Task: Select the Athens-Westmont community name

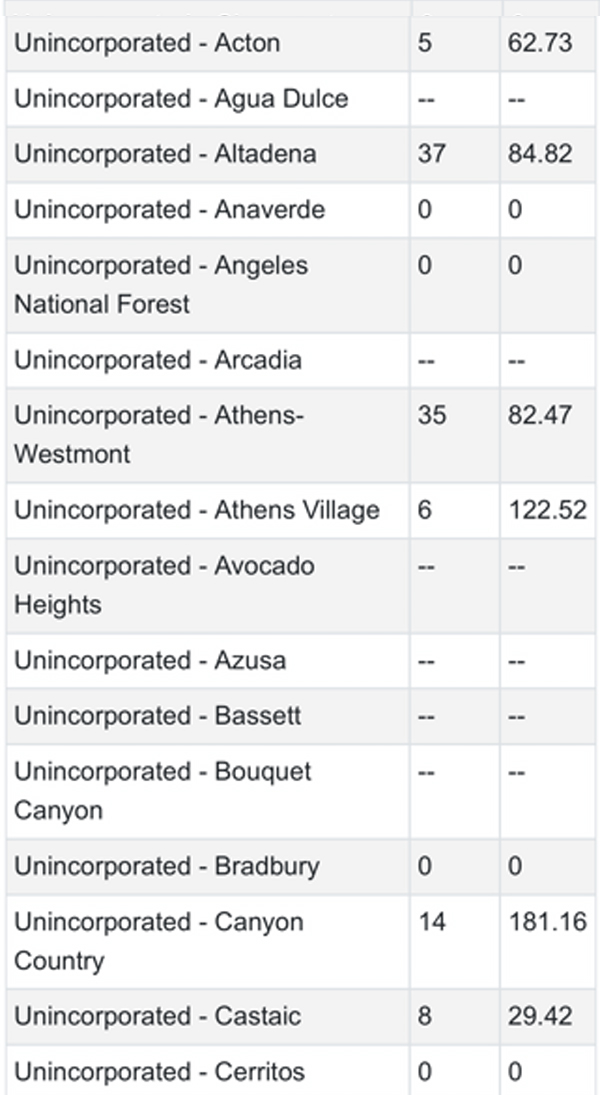Action: (158, 434)
